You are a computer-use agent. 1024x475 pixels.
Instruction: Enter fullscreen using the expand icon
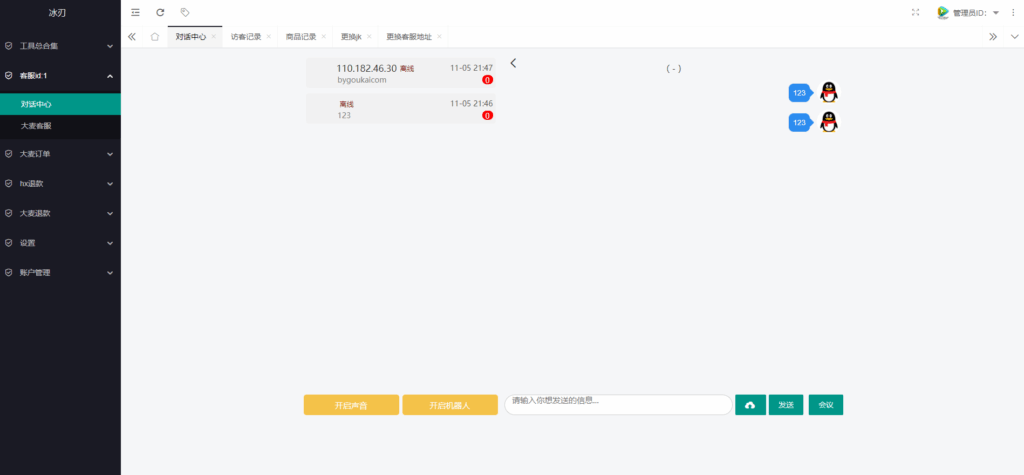(915, 12)
